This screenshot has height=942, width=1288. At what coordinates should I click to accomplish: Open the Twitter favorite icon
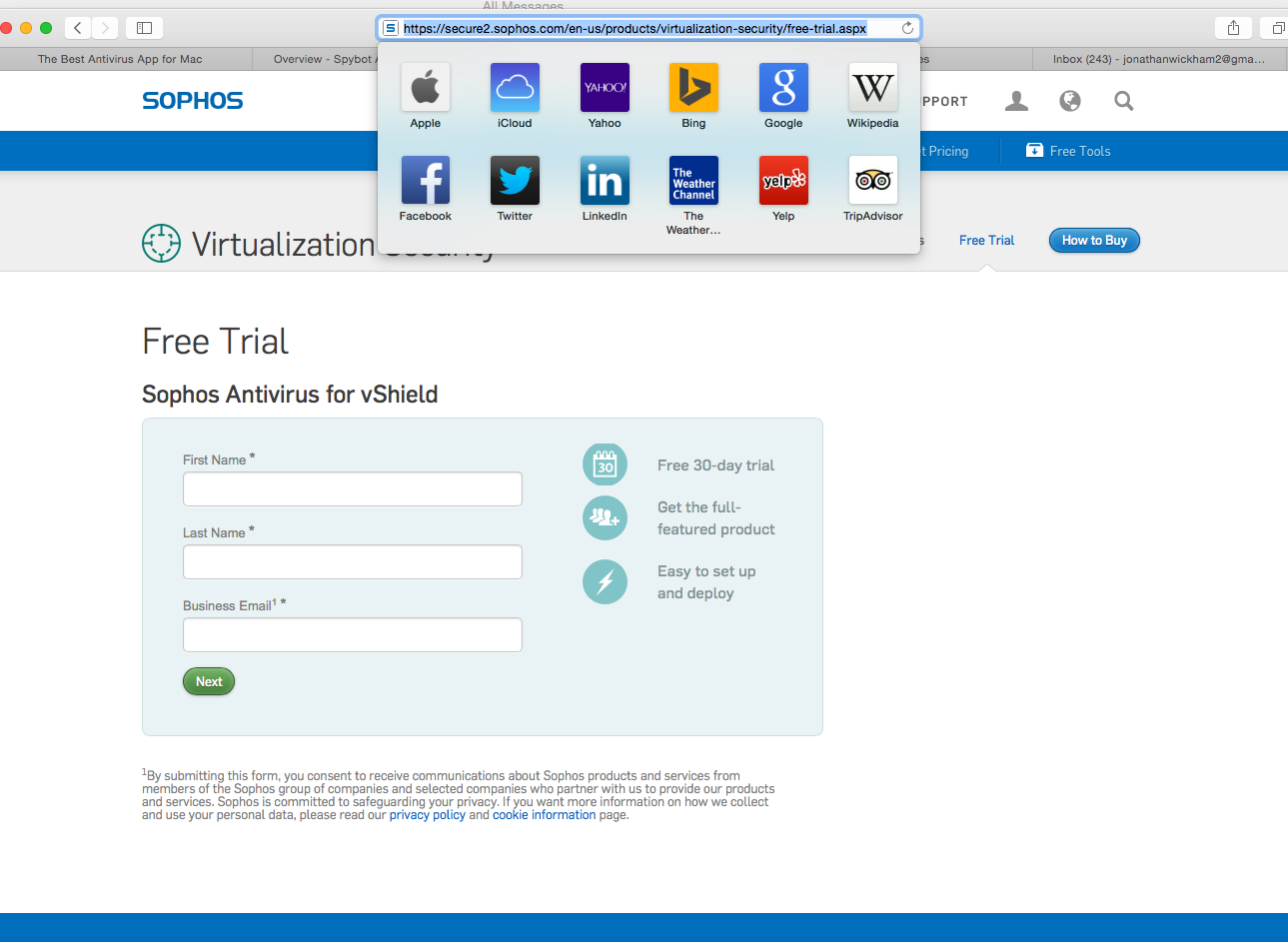click(515, 180)
